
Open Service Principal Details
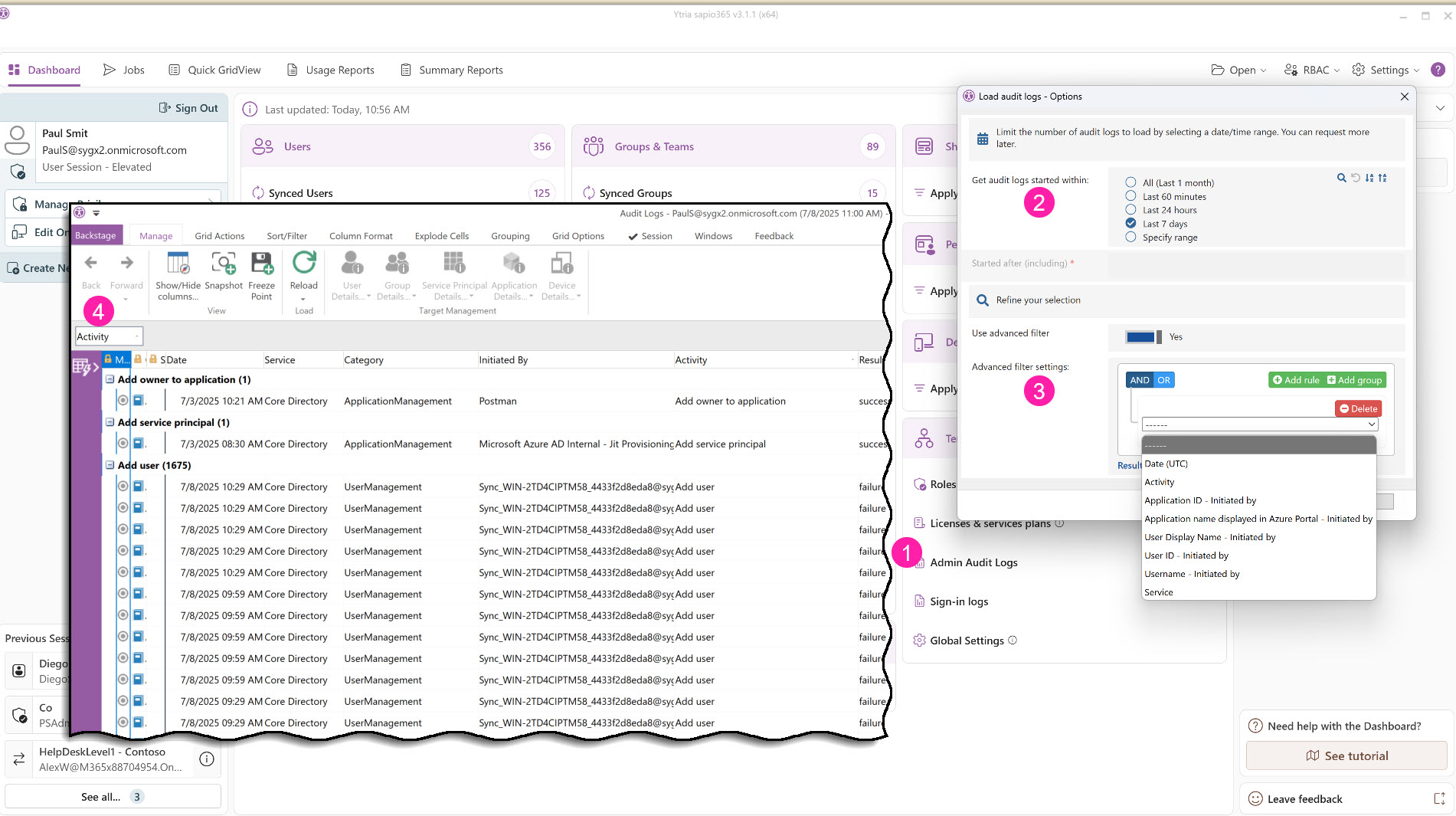tap(454, 276)
